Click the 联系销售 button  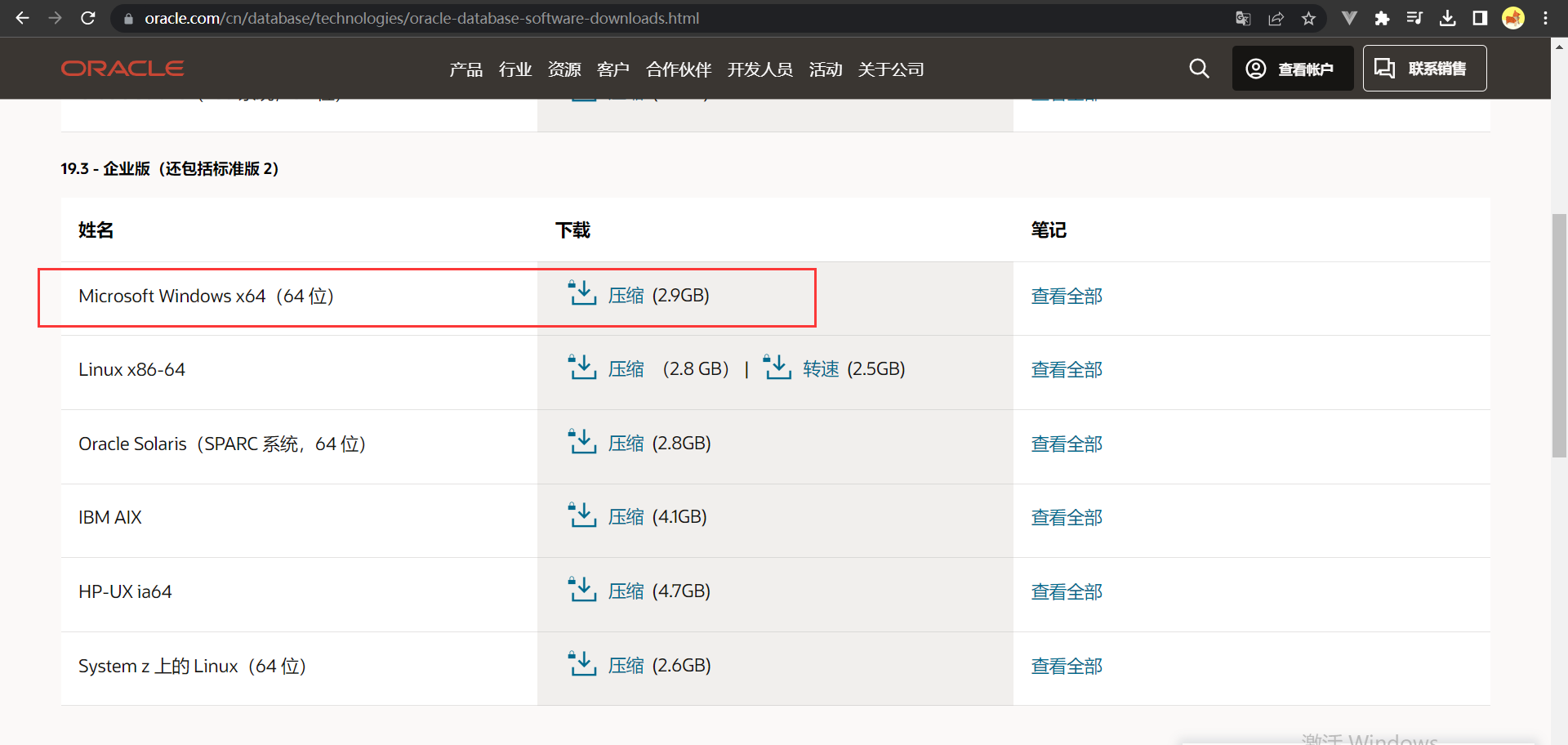click(1424, 69)
